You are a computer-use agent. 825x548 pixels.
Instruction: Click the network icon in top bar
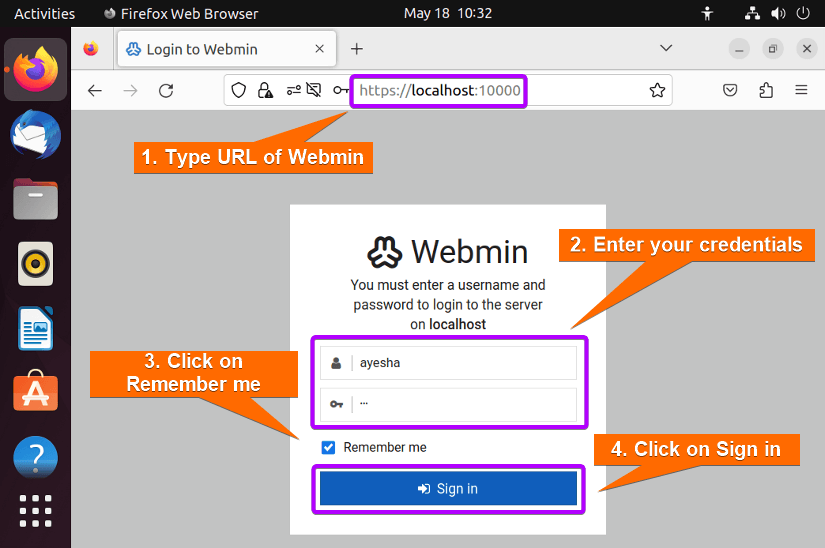click(x=752, y=13)
